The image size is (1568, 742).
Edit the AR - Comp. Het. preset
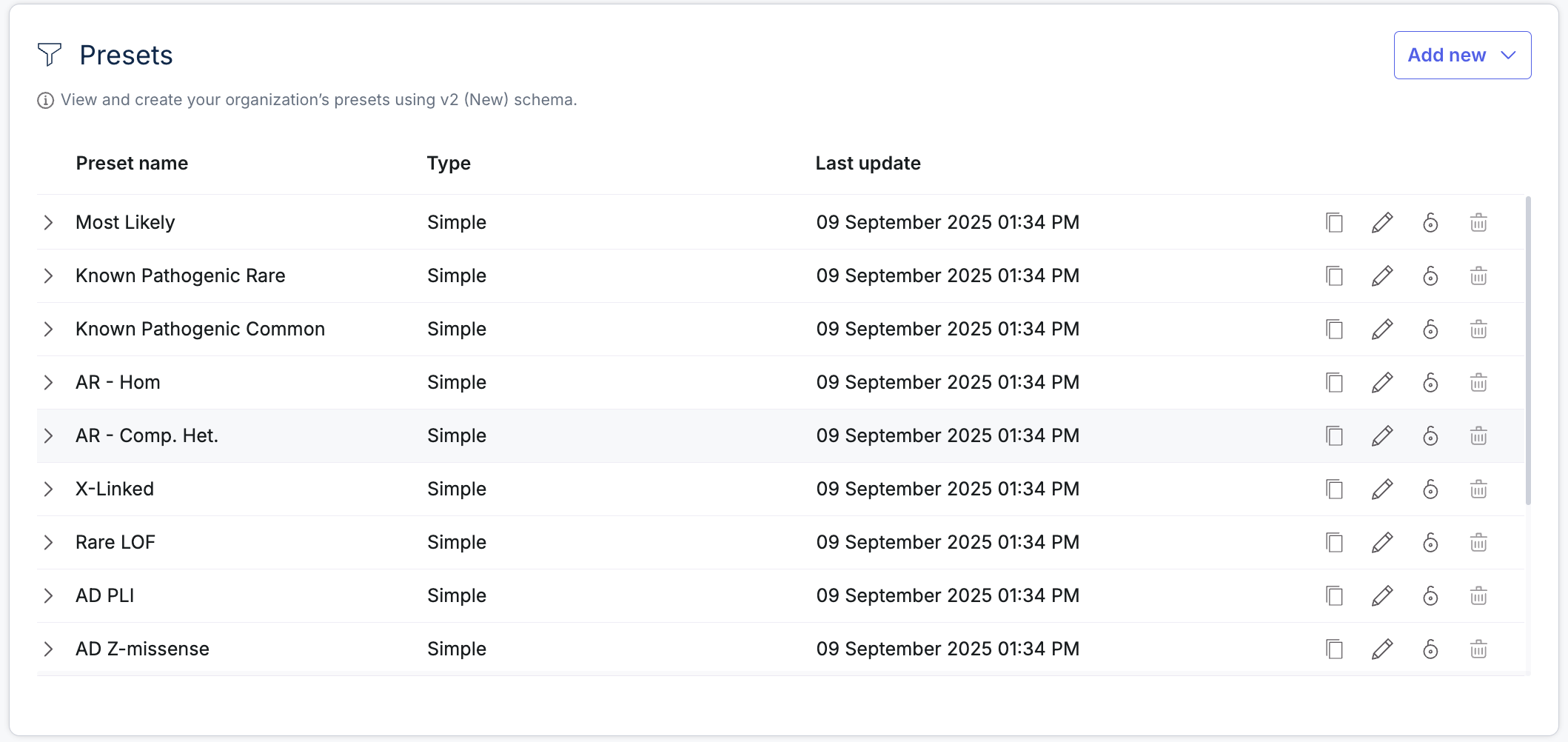coord(1382,435)
